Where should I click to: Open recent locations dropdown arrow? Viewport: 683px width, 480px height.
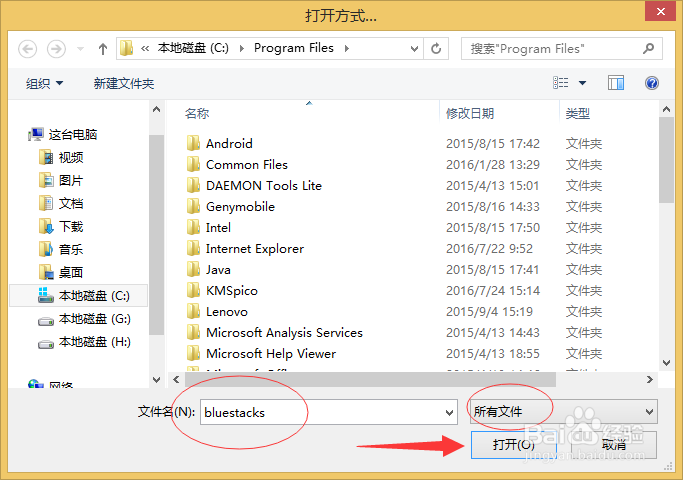pyautogui.click(x=81, y=49)
